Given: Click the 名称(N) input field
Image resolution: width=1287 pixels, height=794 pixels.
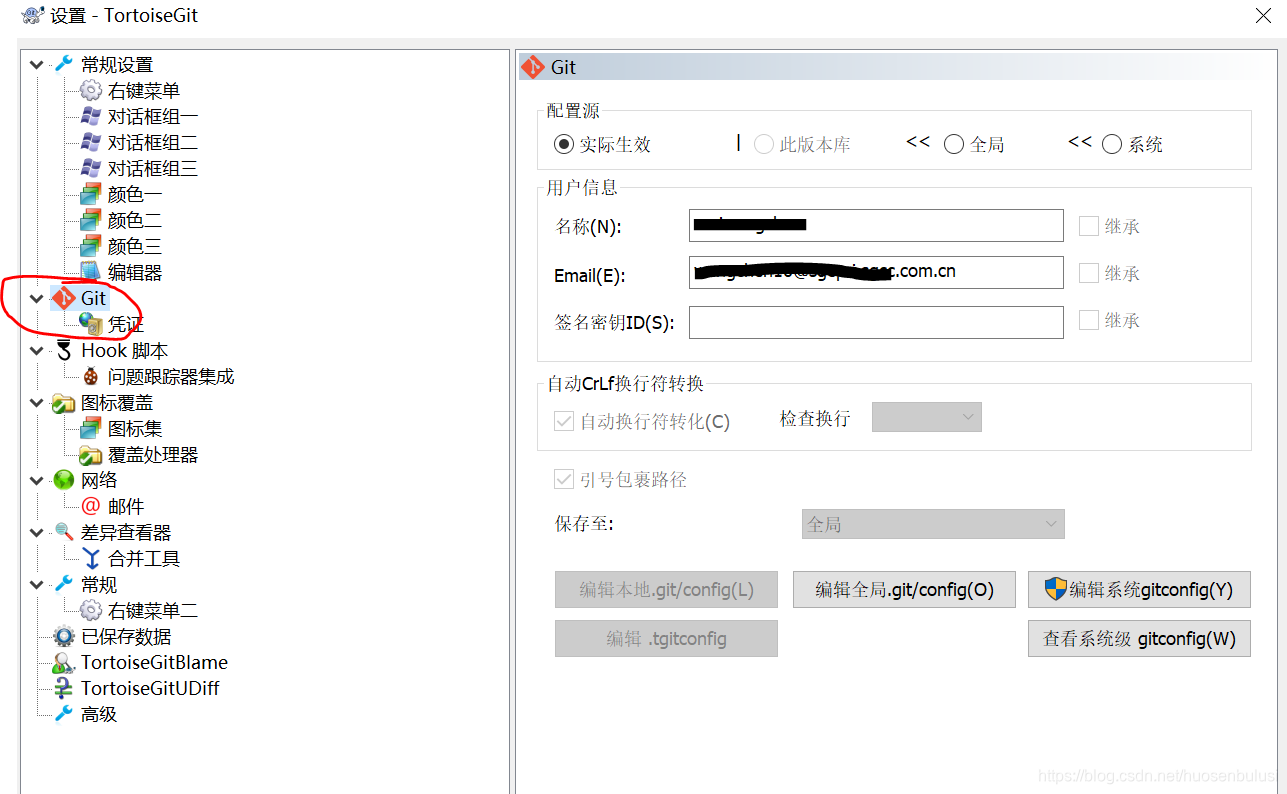Looking at the screenshot, I should [x=876, y=226].
